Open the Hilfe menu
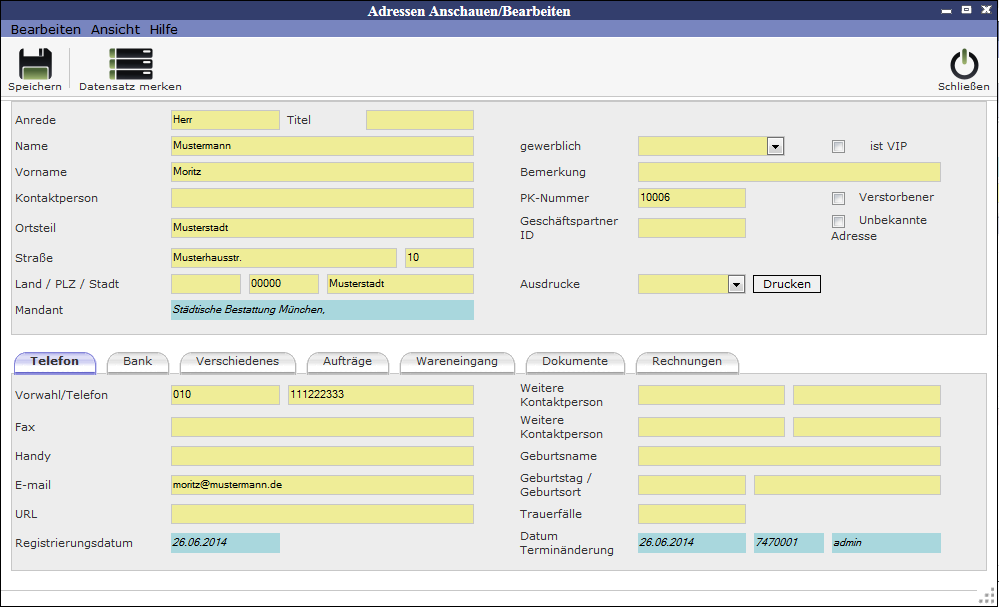Viewport: 999px width, 607px height. click(x=164, y=30)
